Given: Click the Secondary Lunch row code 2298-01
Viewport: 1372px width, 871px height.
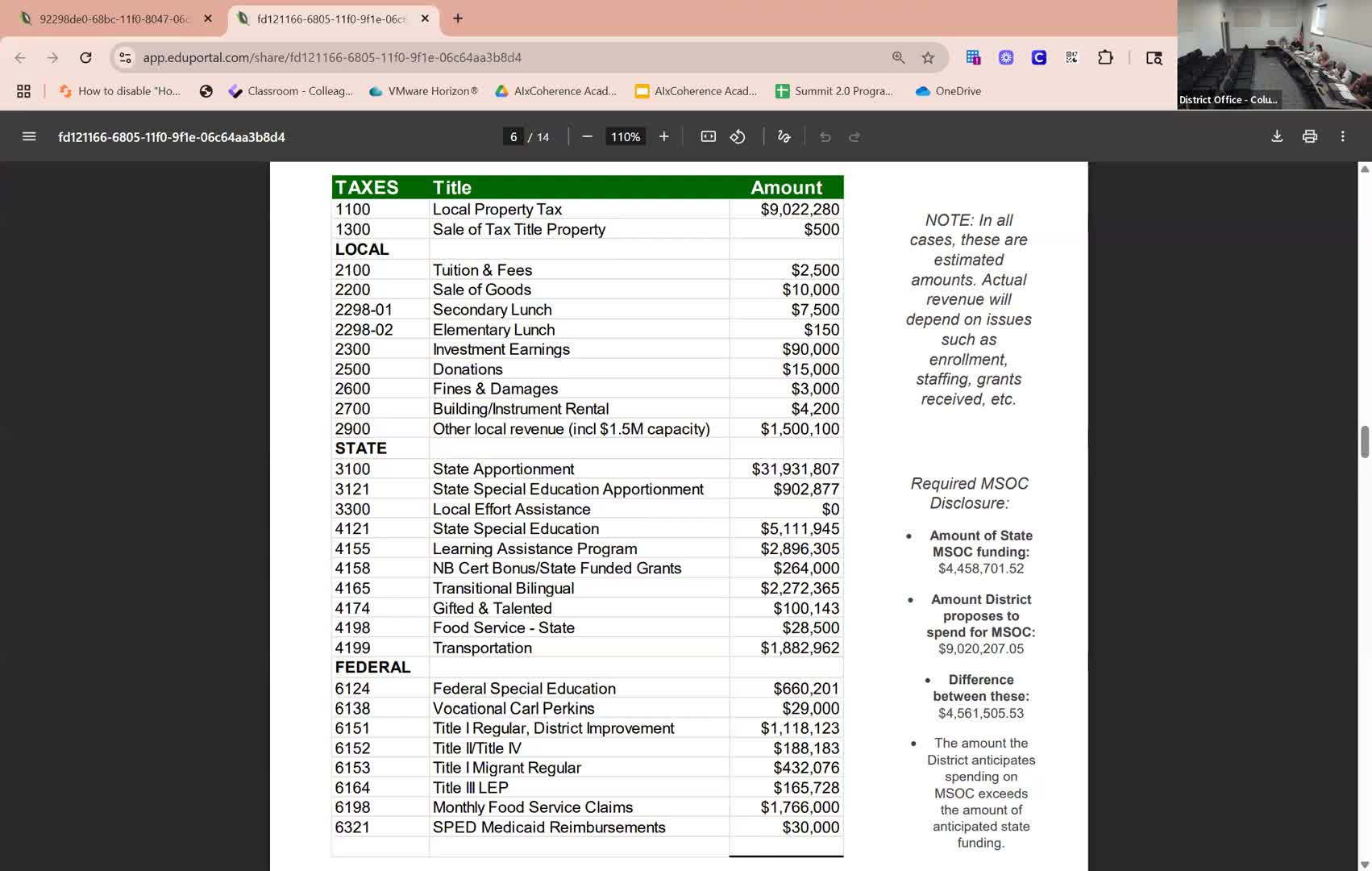Looking at the screenshot, I should (364, 310).
